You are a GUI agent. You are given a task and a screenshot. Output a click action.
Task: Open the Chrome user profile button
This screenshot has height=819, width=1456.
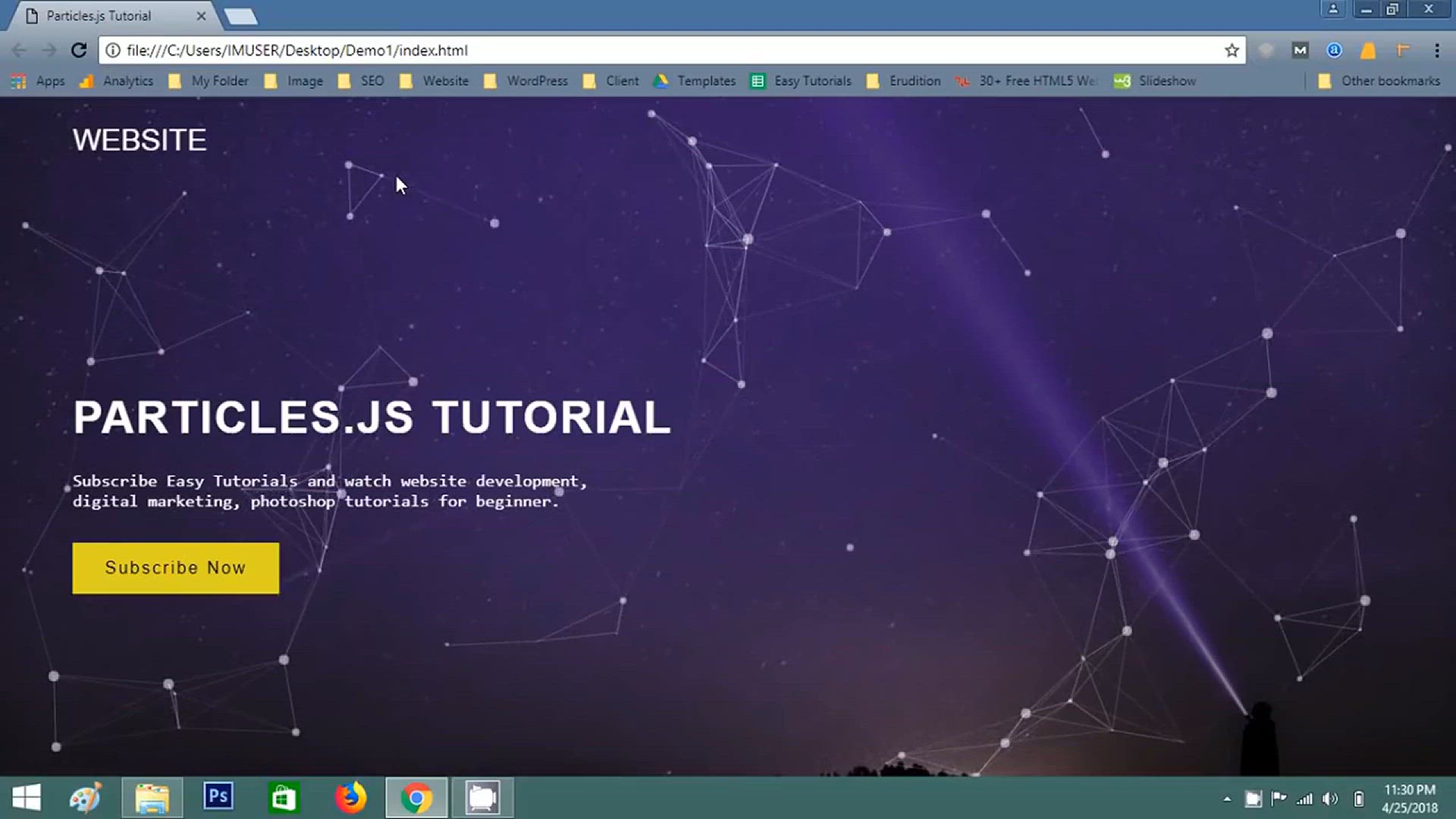pos(1332,9)
